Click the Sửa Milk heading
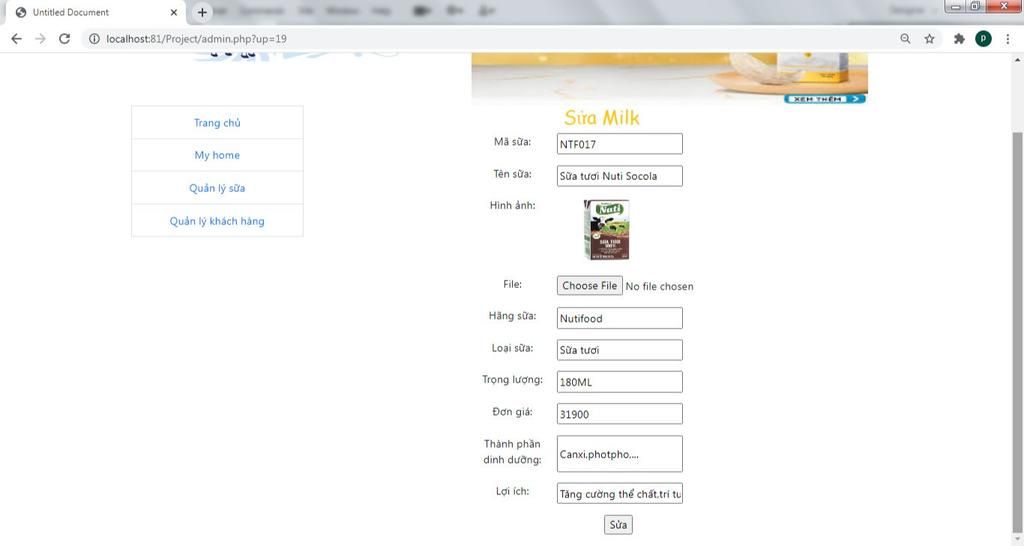Viewport: 1024px width, 546px height. pos(602,118)
